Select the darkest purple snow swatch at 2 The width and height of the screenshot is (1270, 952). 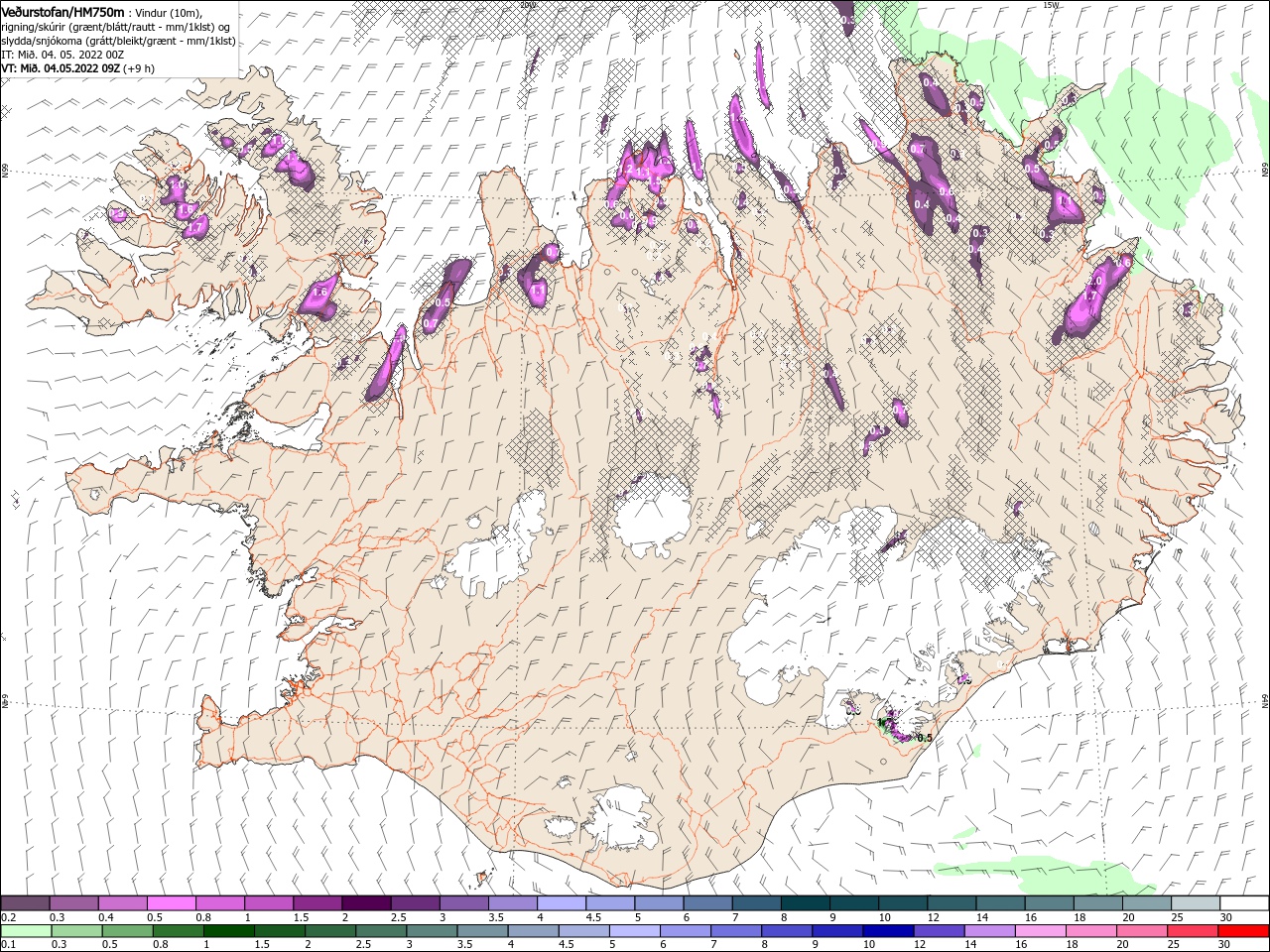(x=366, y=903)
